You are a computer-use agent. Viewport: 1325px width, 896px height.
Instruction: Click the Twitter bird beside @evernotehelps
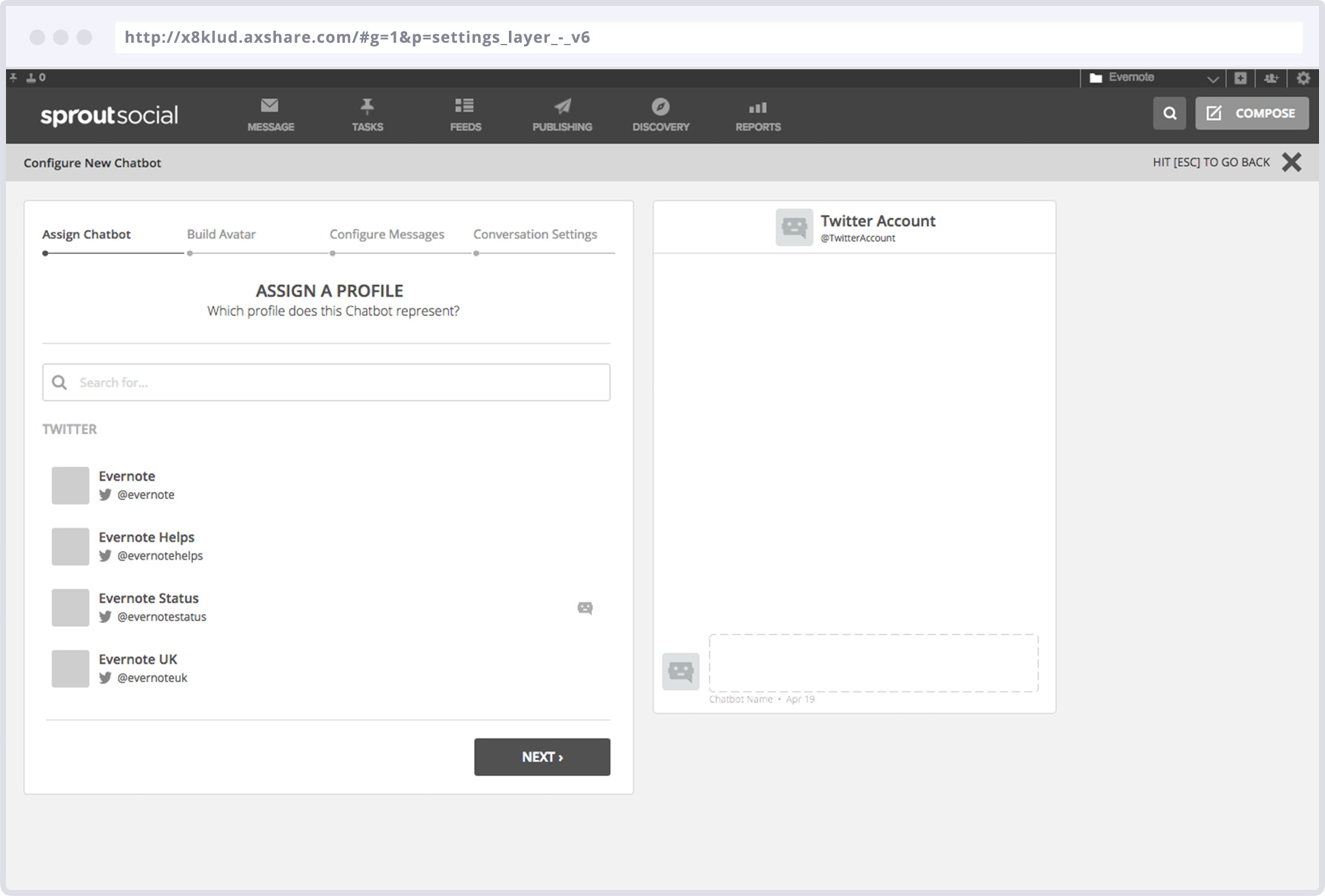105,555
